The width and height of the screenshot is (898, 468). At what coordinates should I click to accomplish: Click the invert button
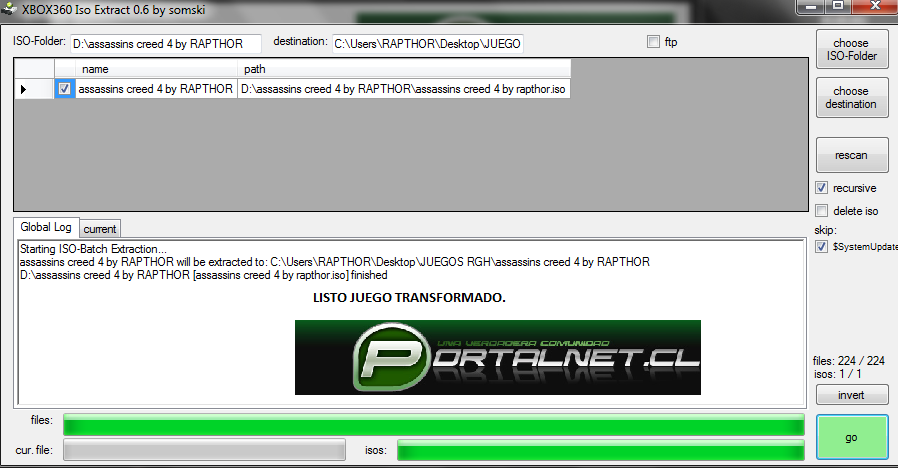tap(852, 395)
